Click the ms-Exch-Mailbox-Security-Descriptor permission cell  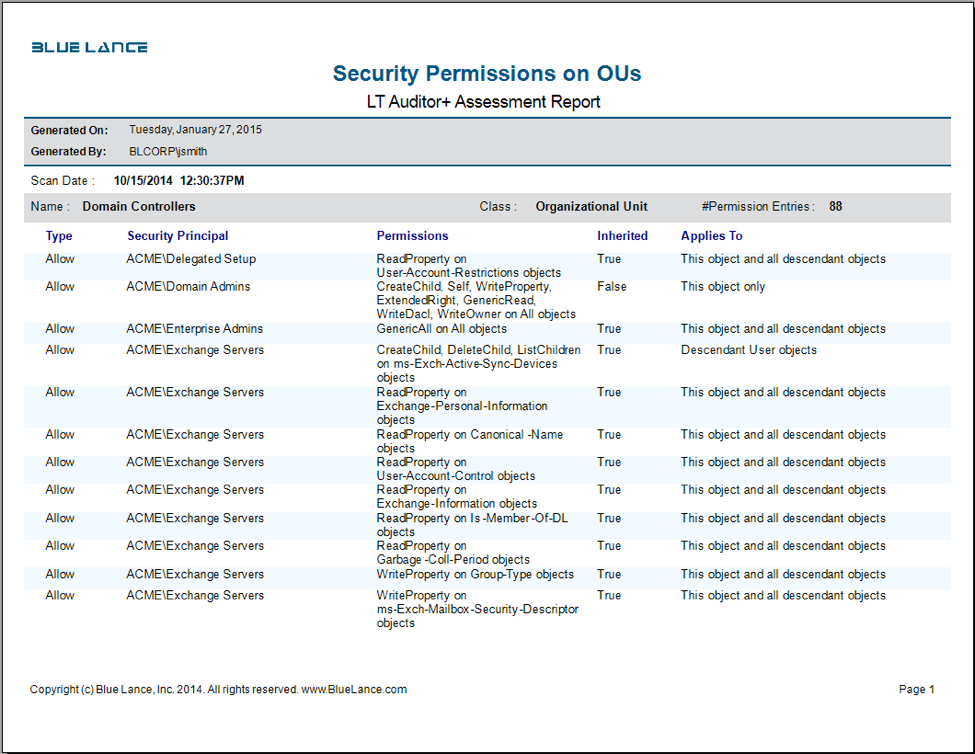click(x=478, y=609)
